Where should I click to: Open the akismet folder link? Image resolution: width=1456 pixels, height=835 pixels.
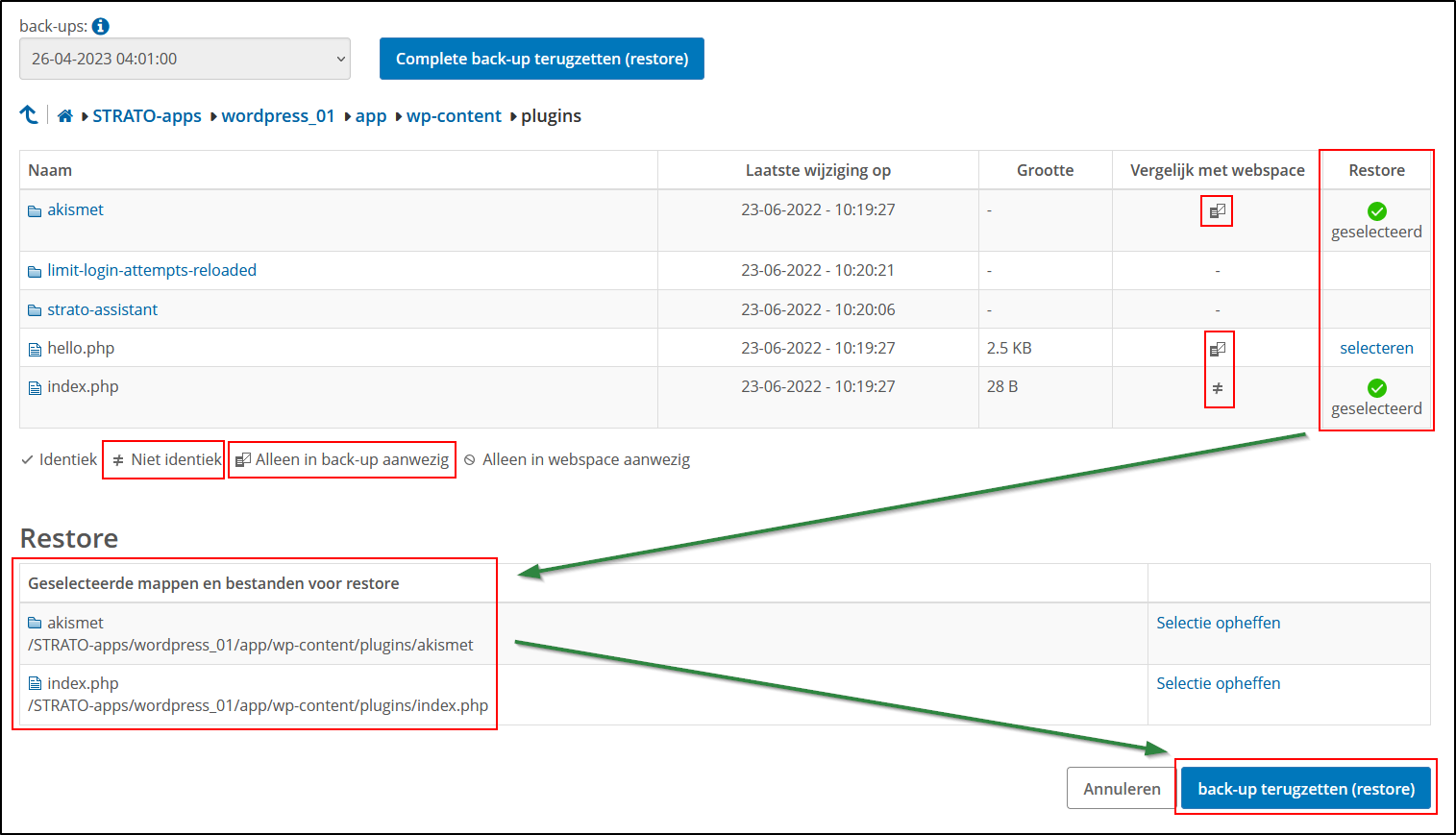click(x=76, y=209)
